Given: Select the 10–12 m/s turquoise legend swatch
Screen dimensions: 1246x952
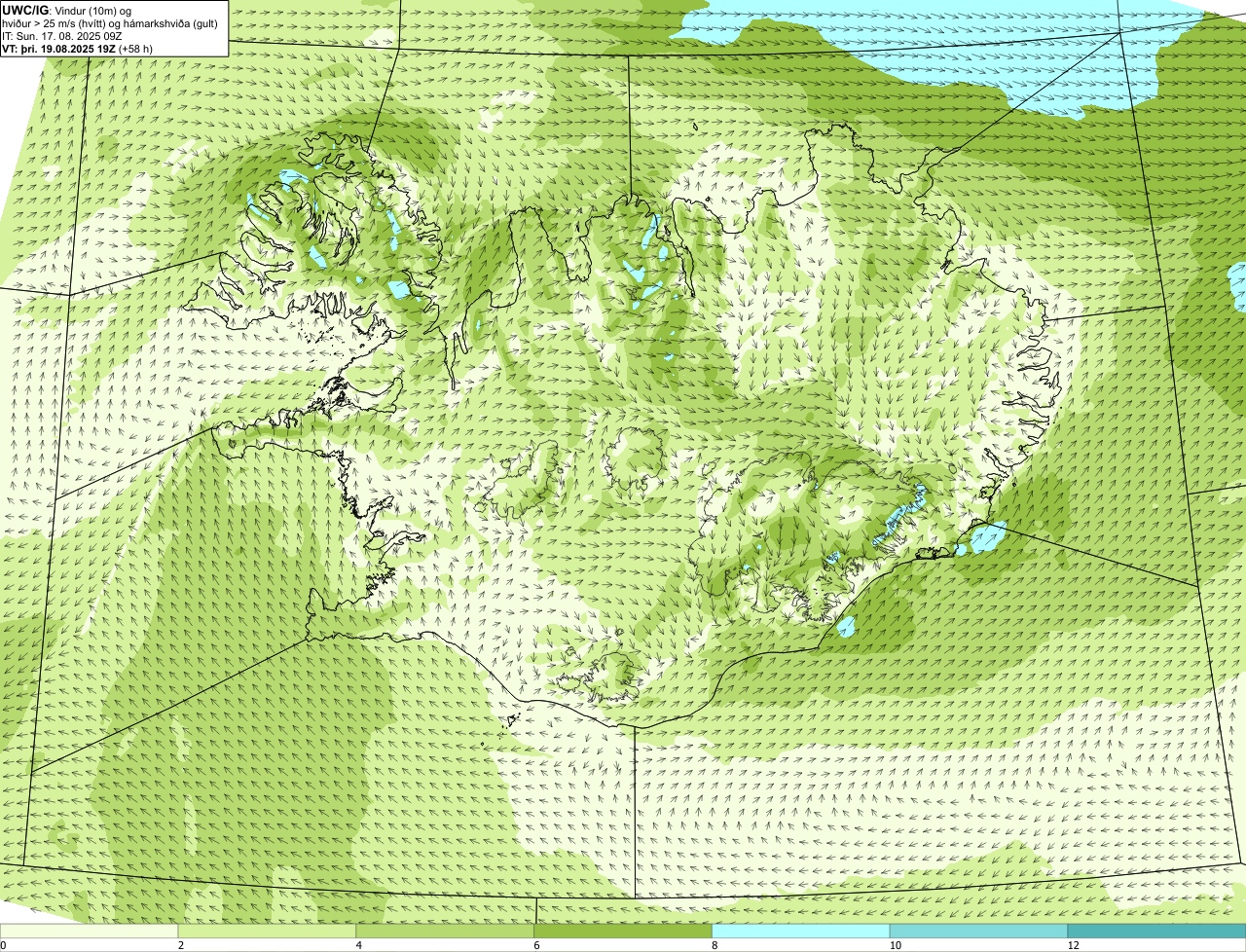Looking at the screenshot, I should click(x=978, y=932).
